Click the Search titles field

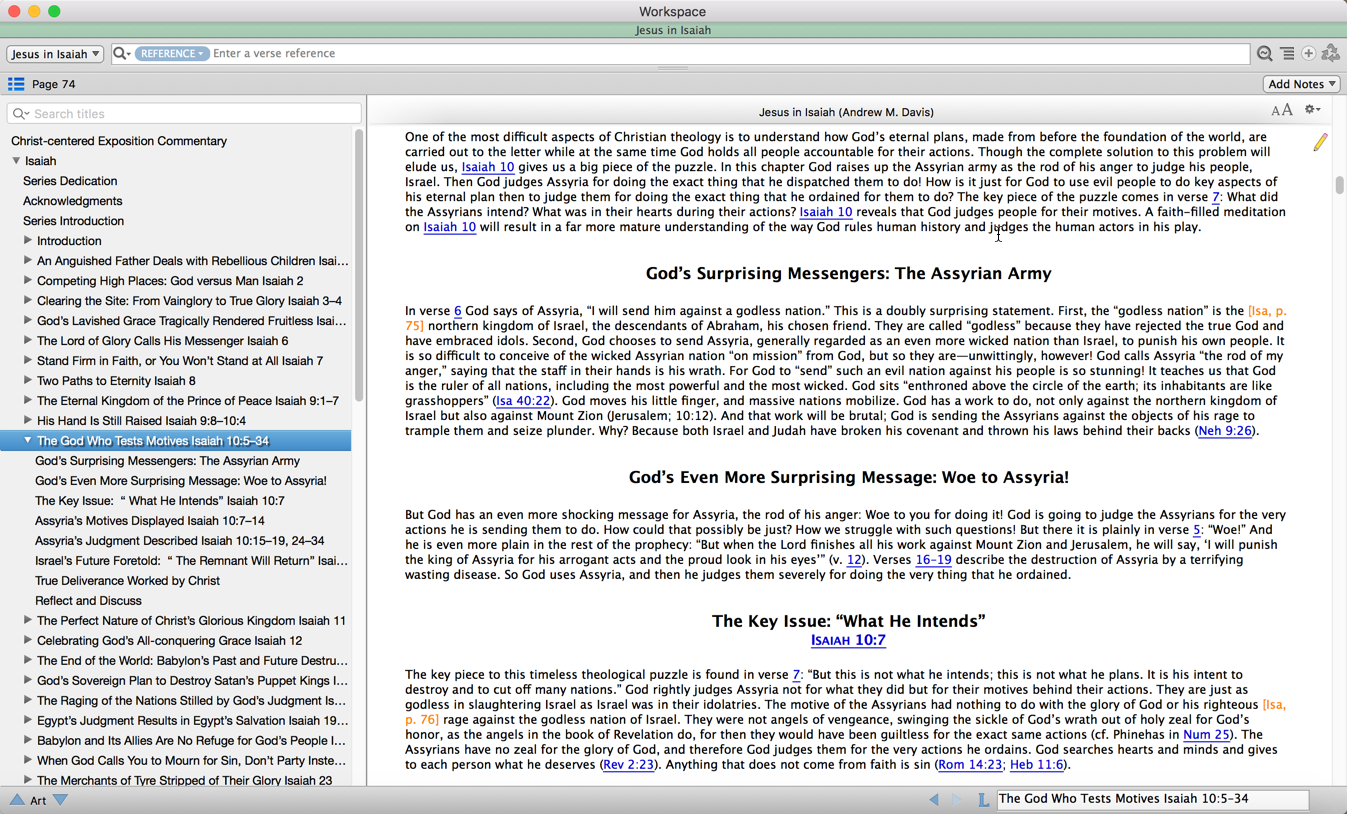click(190, 114)
